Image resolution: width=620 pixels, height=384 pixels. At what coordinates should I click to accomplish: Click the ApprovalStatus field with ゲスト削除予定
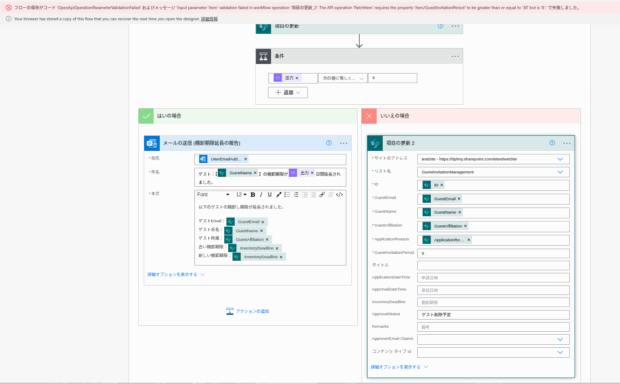tap(493, 315)
